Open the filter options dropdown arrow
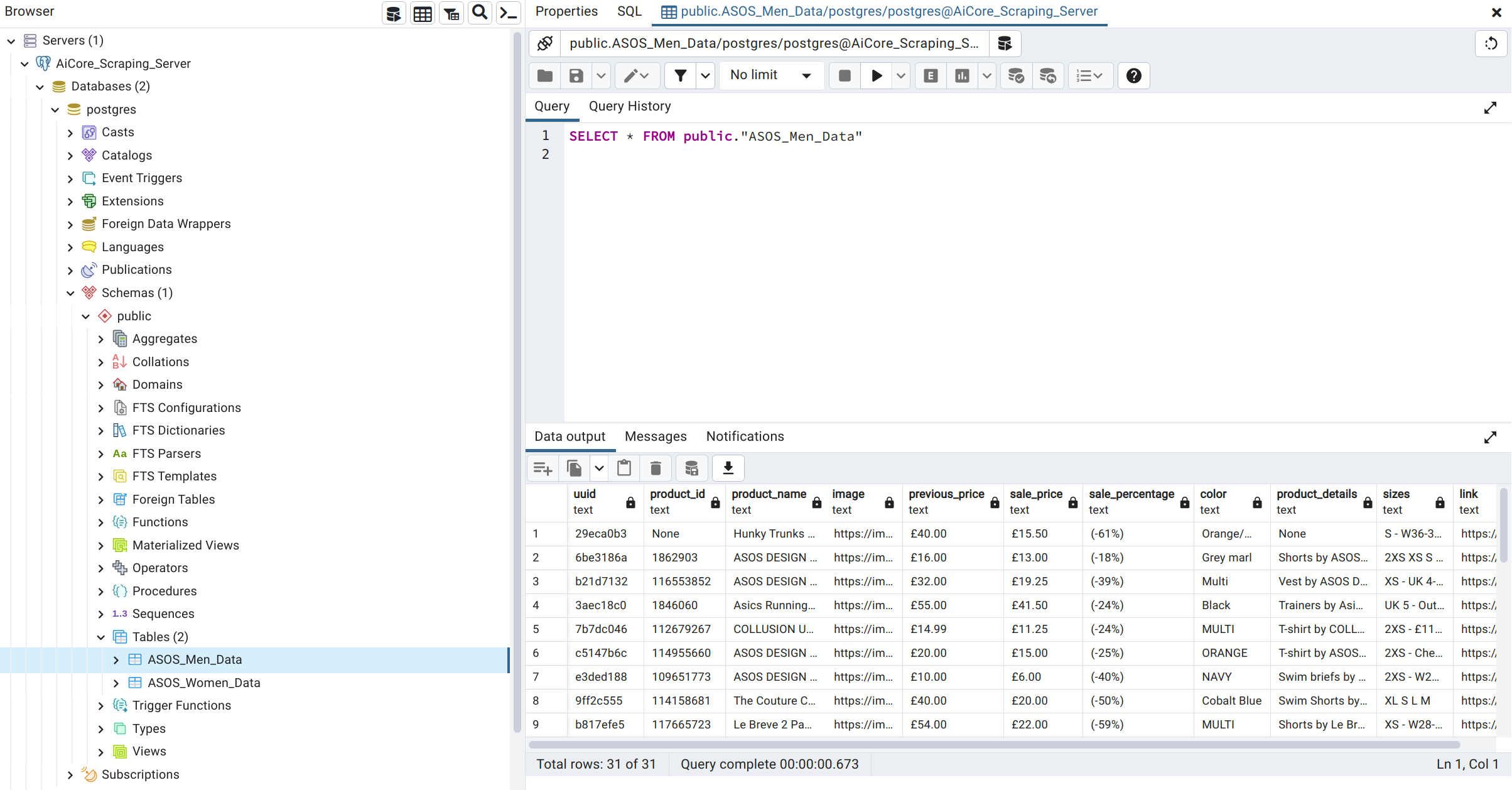The width and height of the screenshot is (1512, 790). (705, 76)
